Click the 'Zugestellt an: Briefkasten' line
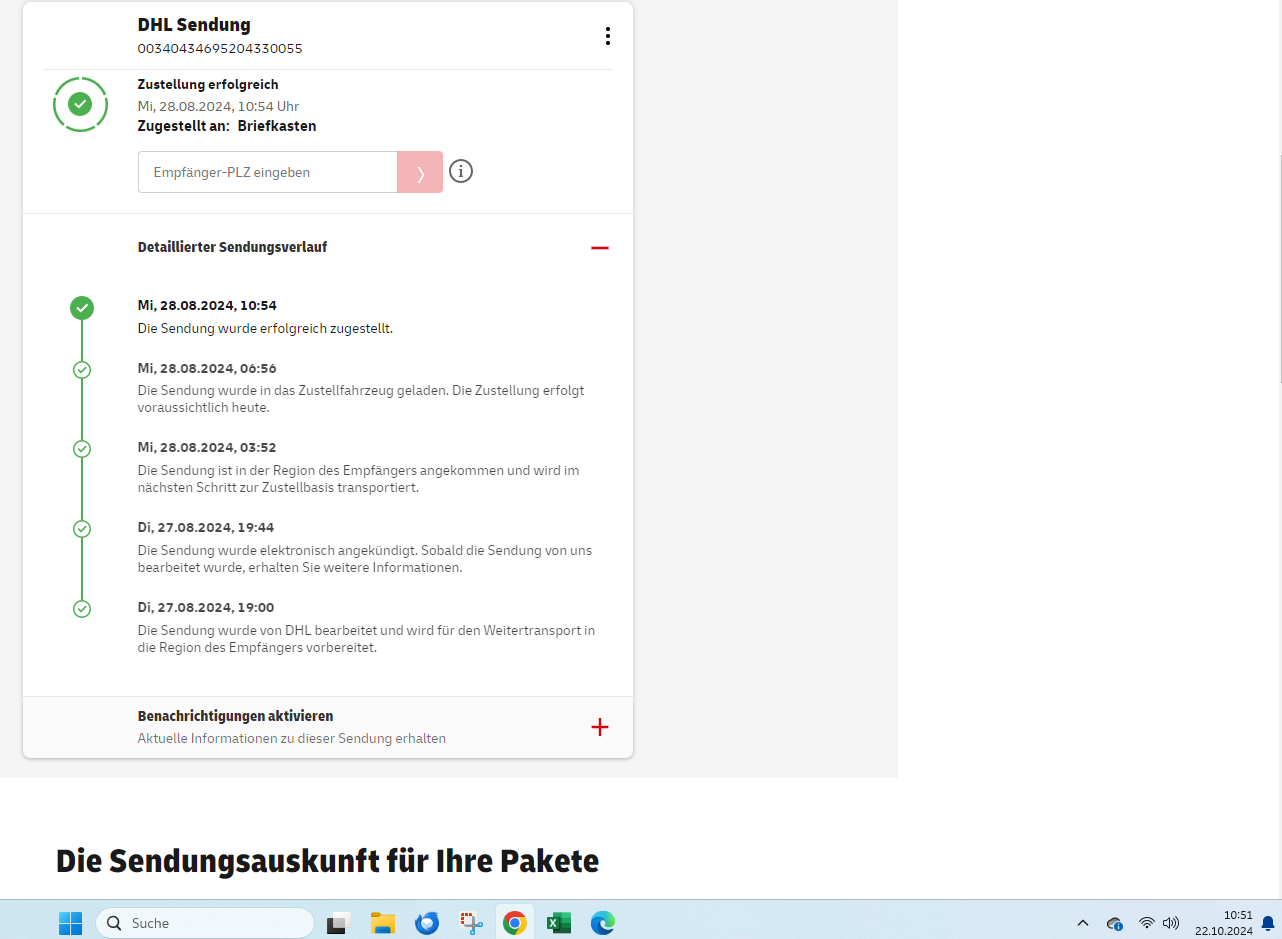Image resolution: width=1282 pixels, height=939 pixels. (227, 126)
